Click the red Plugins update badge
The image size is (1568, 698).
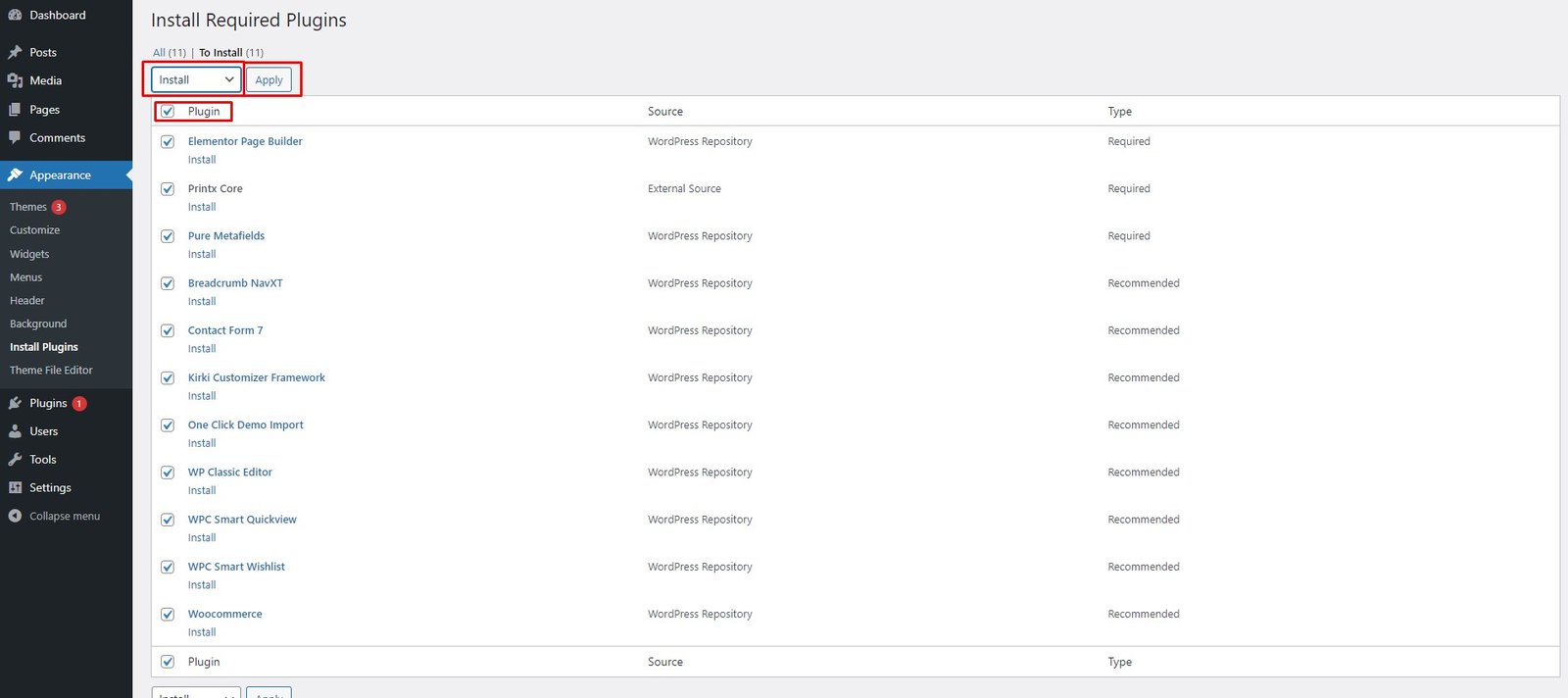click(x=79, y=403)
